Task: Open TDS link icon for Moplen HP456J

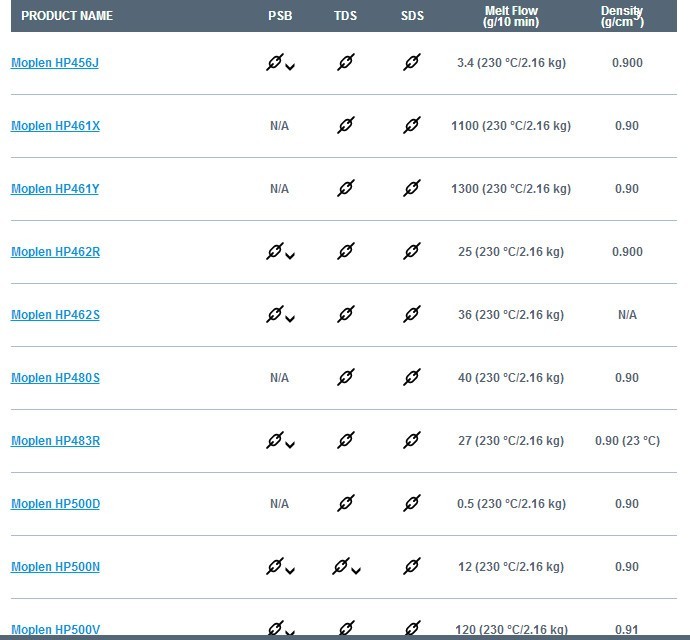Action: [345, 62]
